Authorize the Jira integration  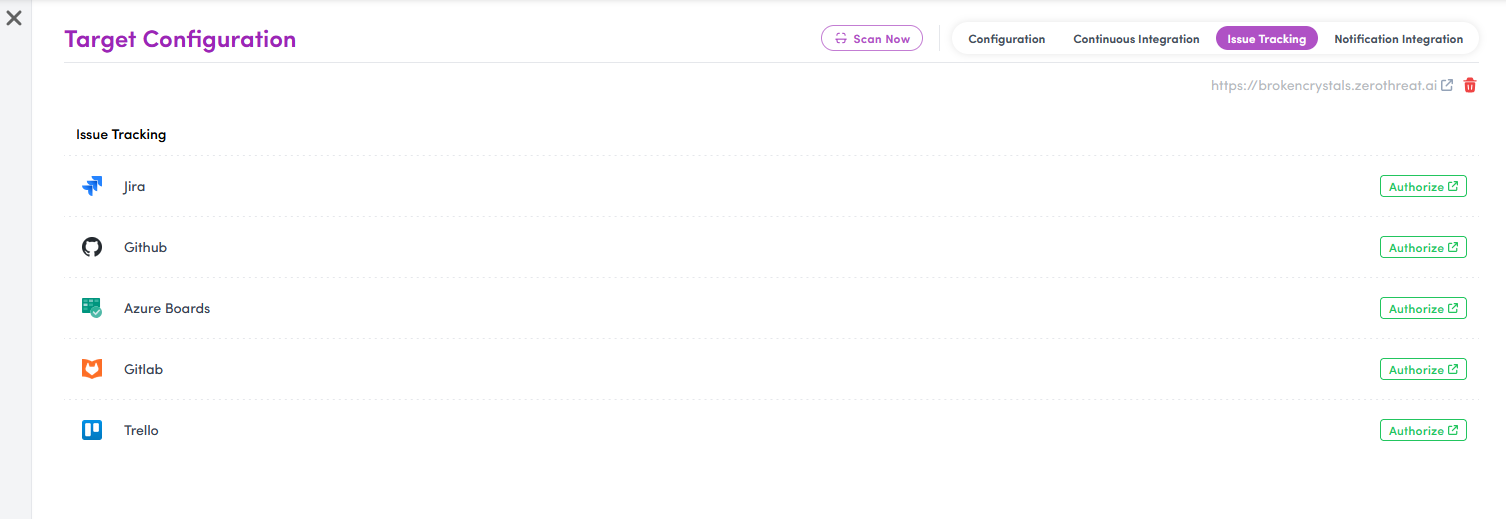coord(1422,187)
